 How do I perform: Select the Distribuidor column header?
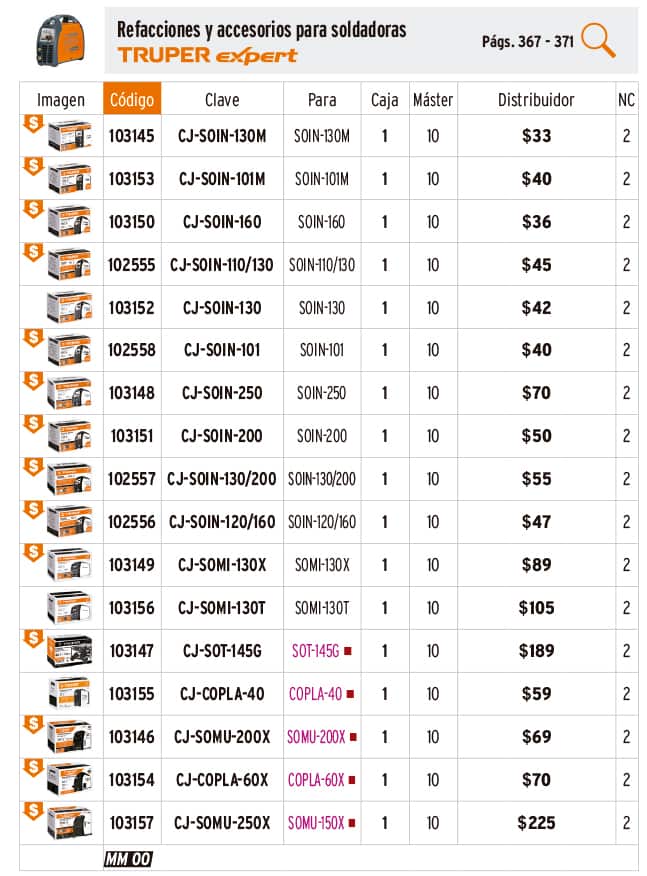536,100
